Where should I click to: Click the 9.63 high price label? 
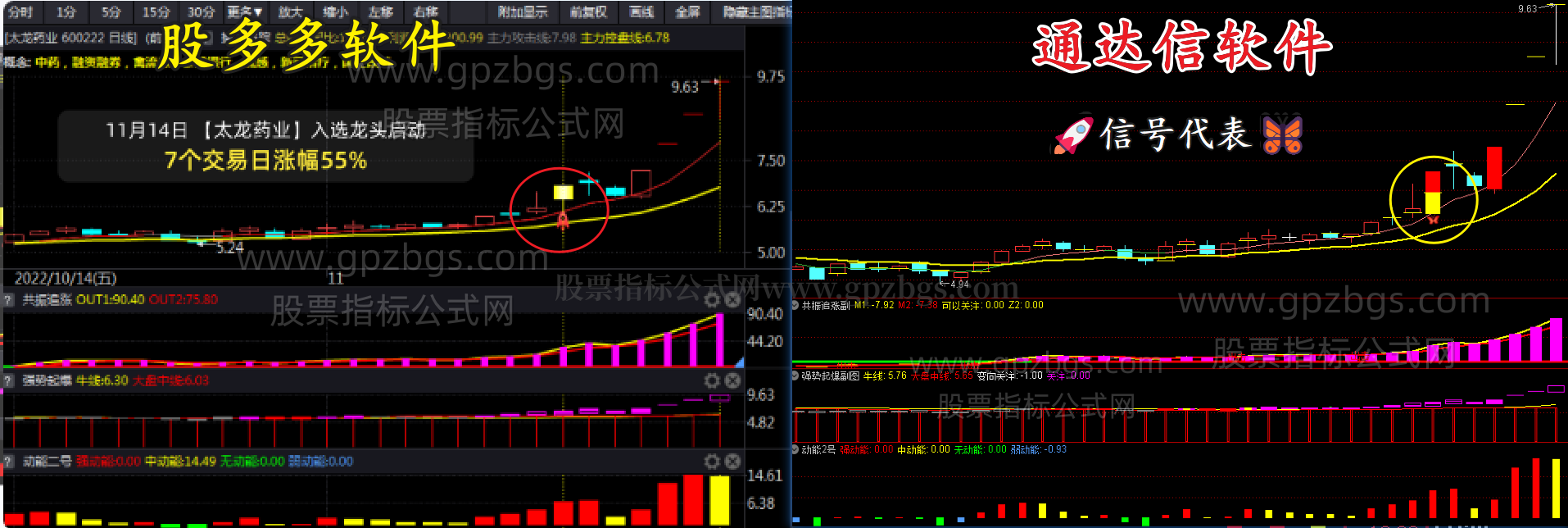click(x=685, y=87)
